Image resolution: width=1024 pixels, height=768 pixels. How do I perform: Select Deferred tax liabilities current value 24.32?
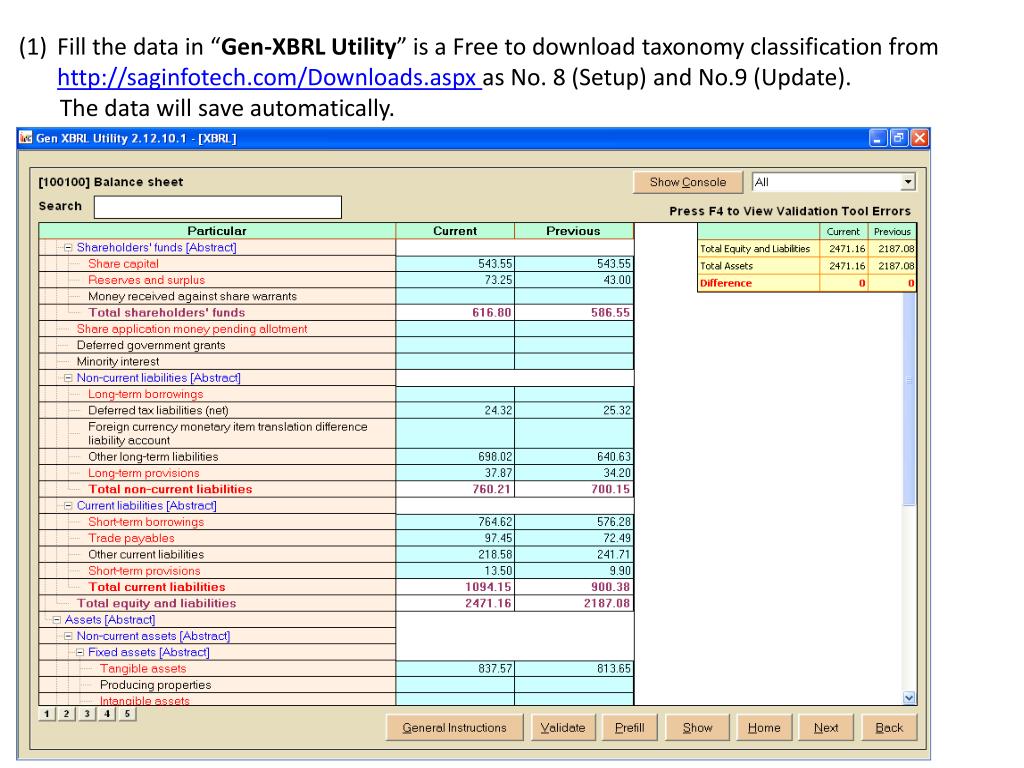tap(455, 411)
